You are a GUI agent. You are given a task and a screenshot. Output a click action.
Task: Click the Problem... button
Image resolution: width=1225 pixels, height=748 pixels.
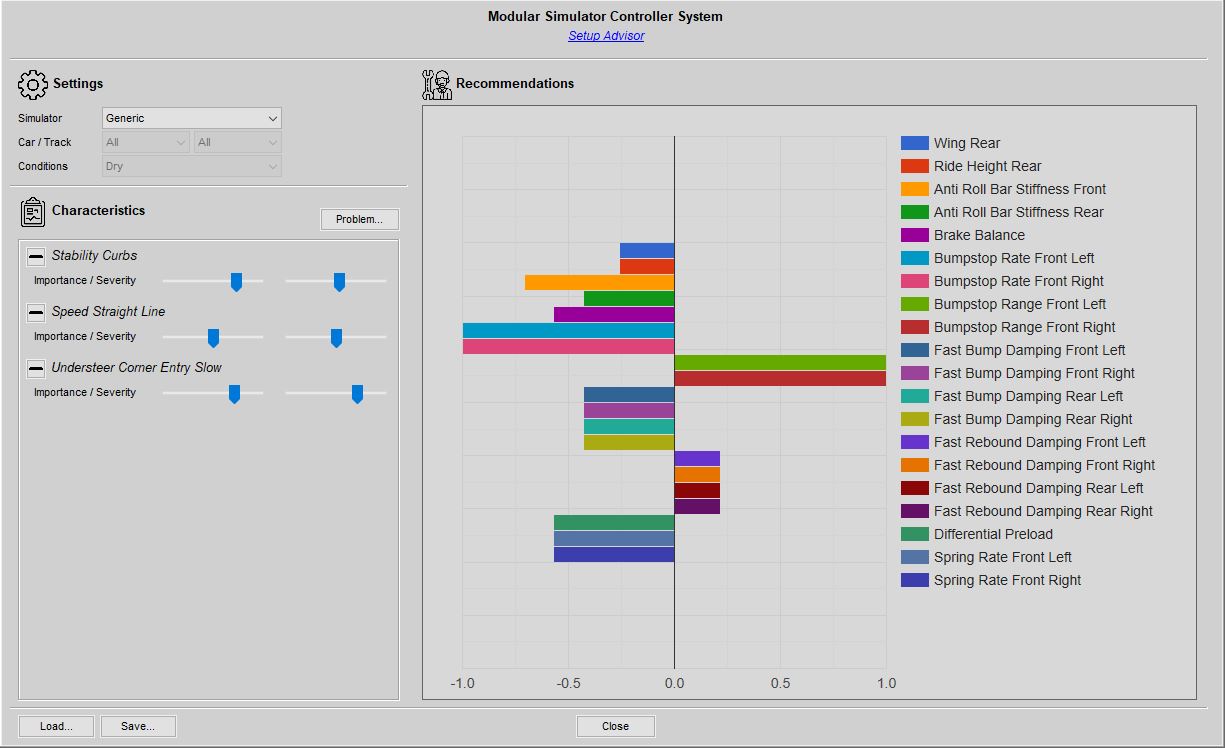pyautogui.click(x=359, y=219)
